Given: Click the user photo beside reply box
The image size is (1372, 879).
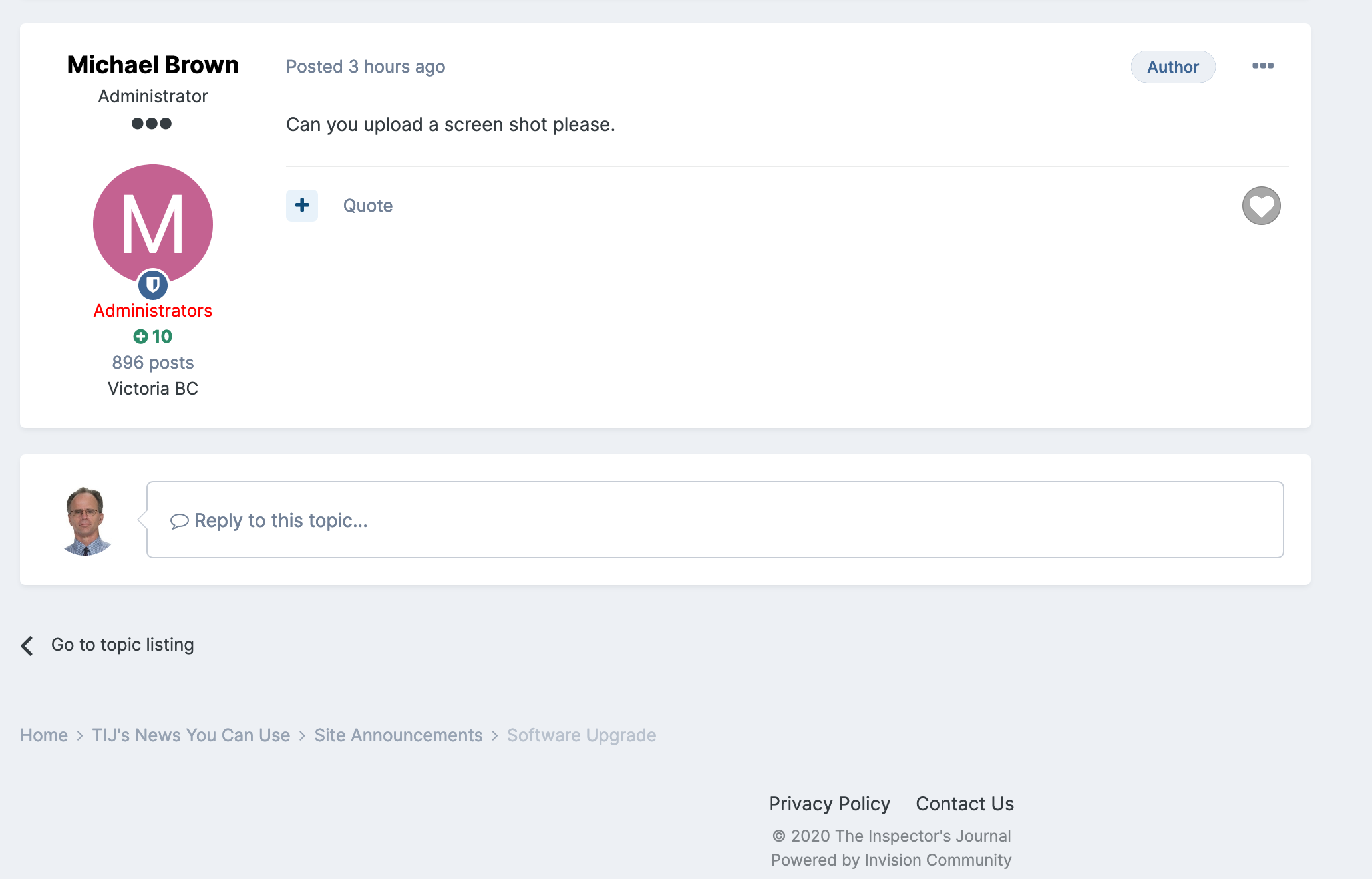Looking at the screenshot, I should (x=86, y=520).
